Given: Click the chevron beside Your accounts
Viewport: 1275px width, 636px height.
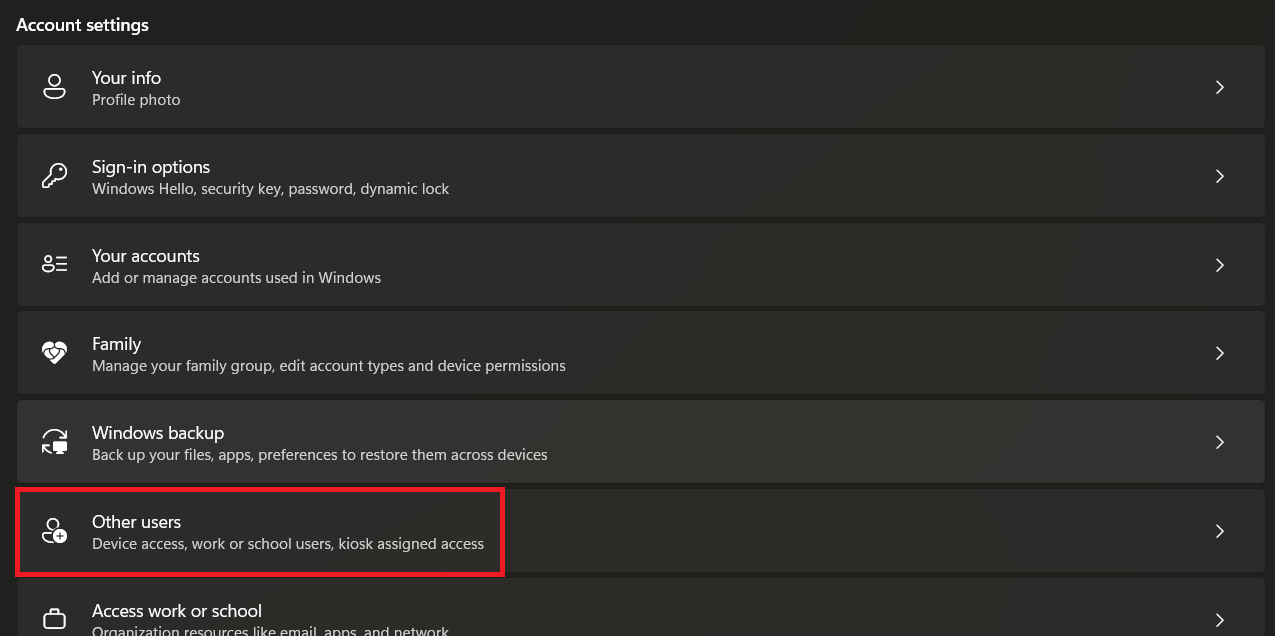Looking at the screenshot, I should coord(1219,265).
